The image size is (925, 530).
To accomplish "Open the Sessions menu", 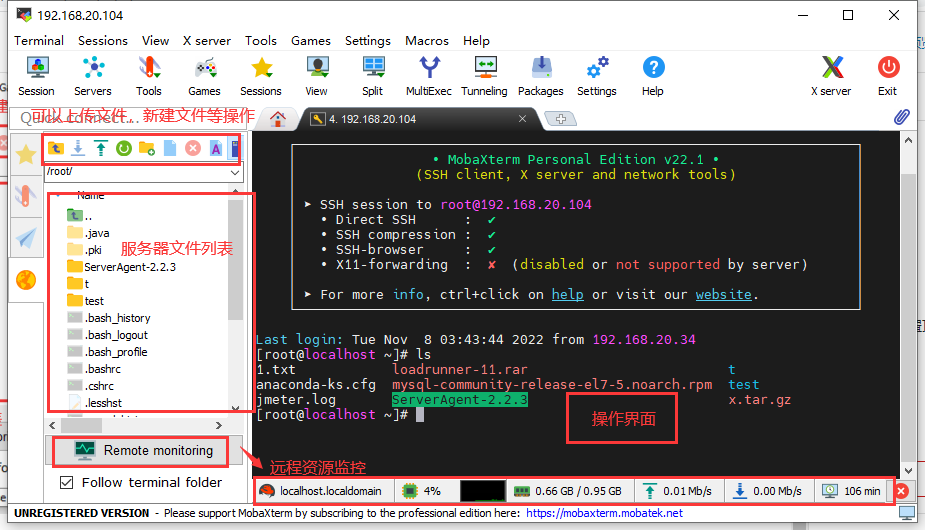I will [103, 41].
